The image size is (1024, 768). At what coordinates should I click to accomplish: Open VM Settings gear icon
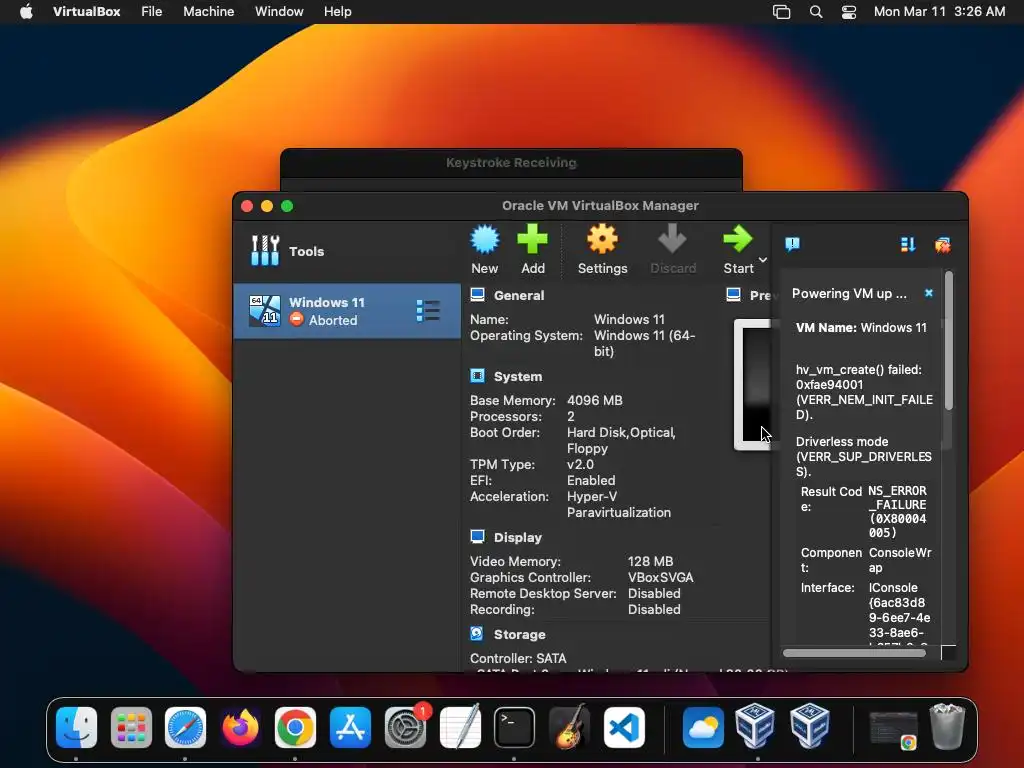(x=602, y=249)
